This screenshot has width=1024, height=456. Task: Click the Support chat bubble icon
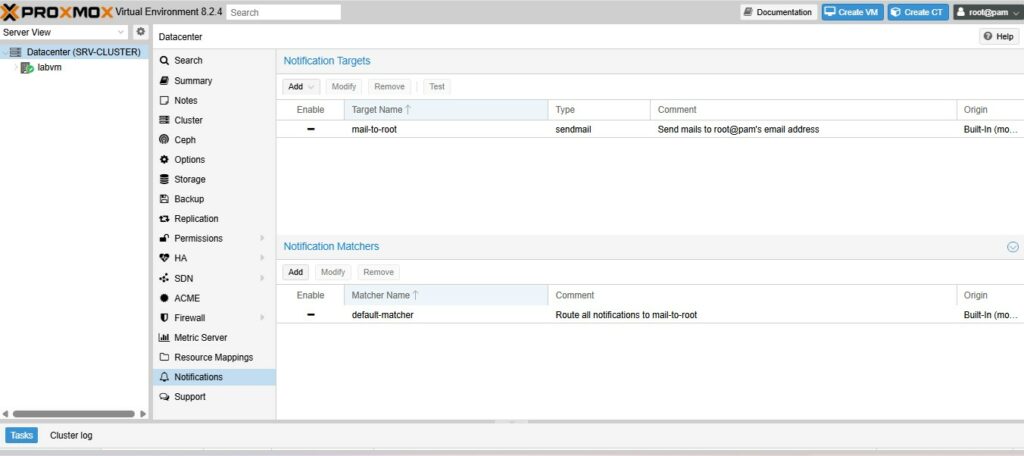tap(164, 397)
